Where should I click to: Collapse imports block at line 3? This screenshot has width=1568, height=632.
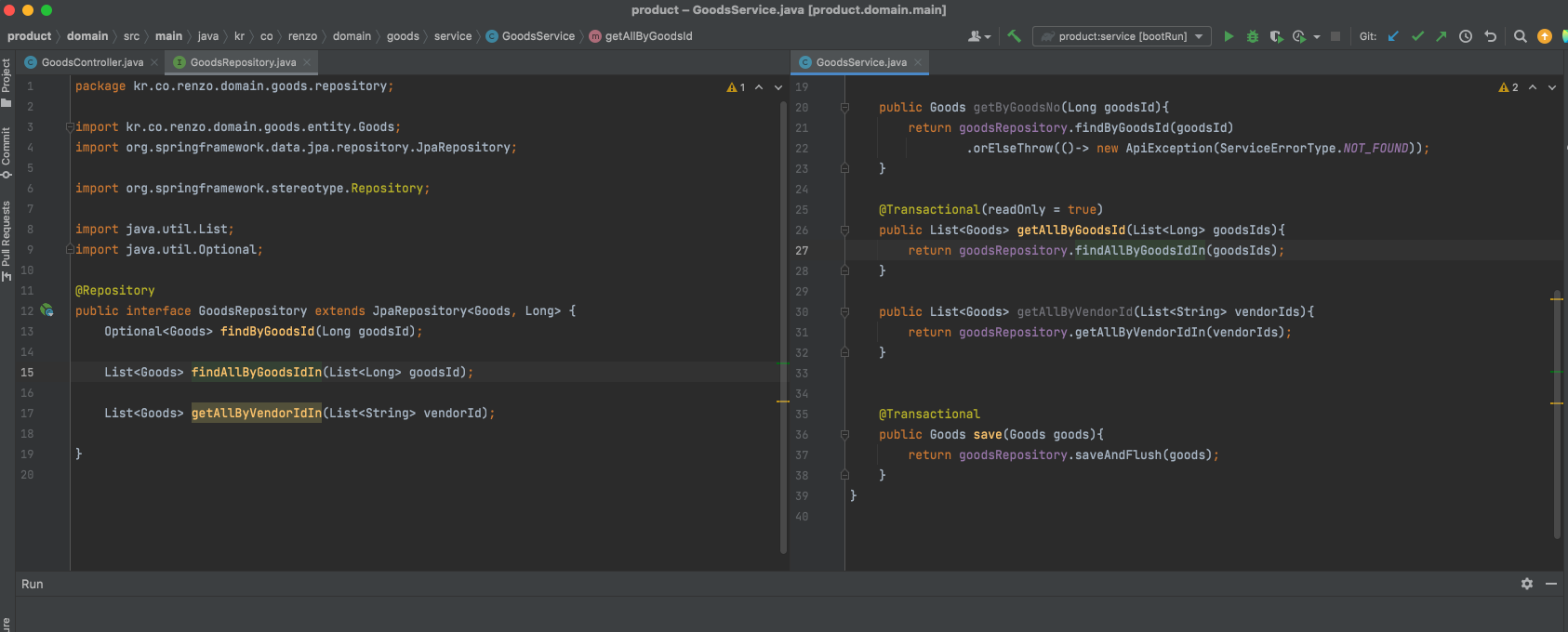70,127
